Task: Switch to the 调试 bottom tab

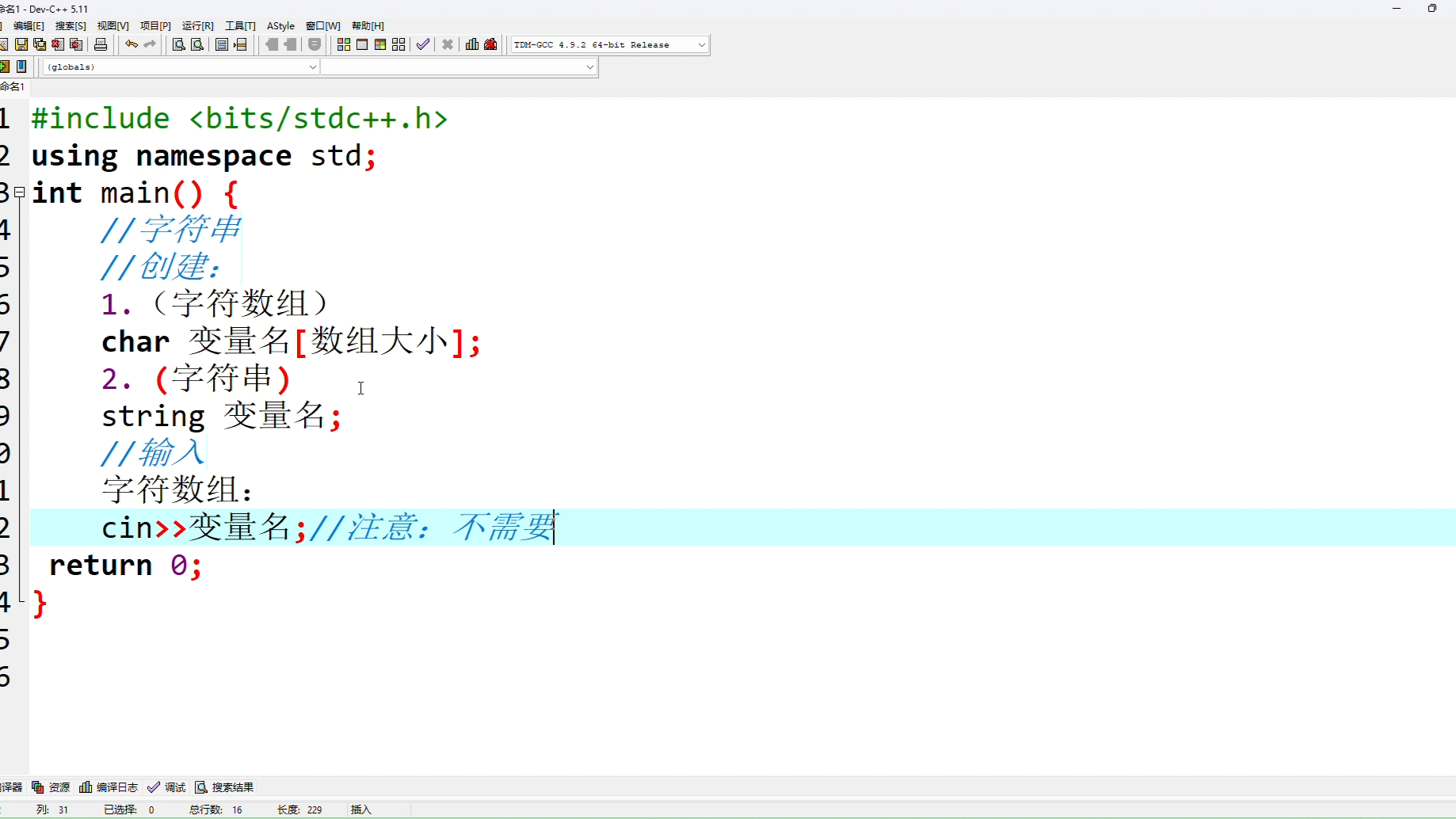Action: (166, 787)
